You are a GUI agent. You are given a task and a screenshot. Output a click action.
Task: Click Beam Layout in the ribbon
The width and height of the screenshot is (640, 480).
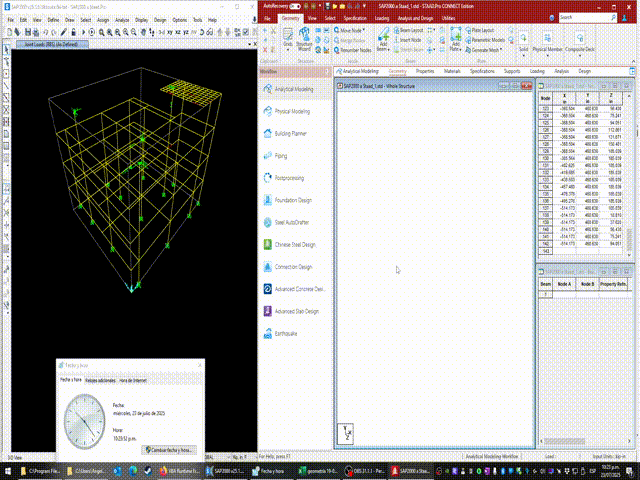[409, 30]
